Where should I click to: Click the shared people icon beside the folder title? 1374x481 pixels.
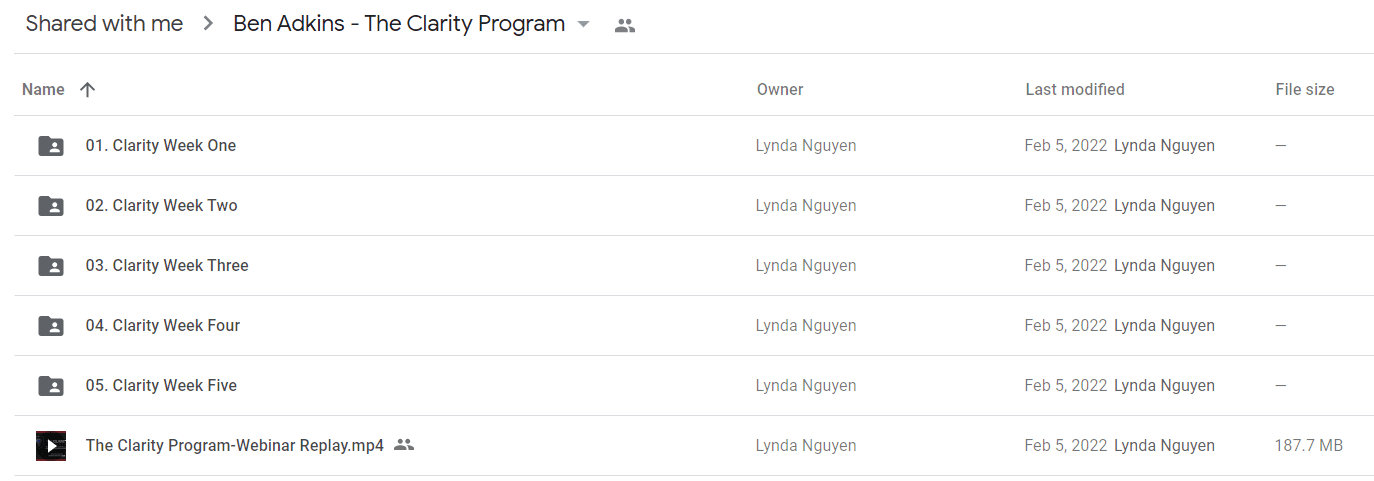point(625,26)
